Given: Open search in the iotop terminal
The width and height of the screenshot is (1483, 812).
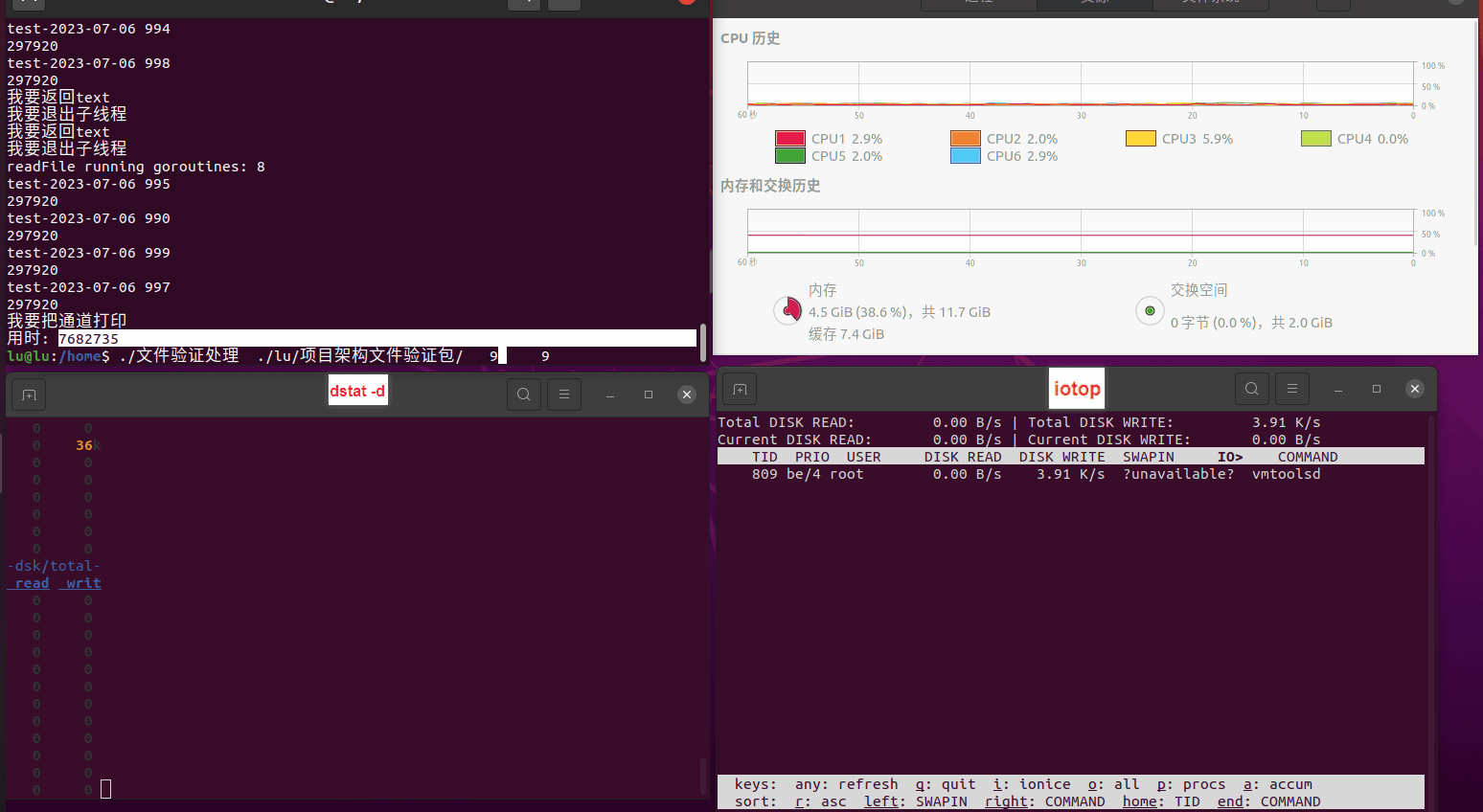Looking at the screenshot, I should click(x=1251, y=389).
